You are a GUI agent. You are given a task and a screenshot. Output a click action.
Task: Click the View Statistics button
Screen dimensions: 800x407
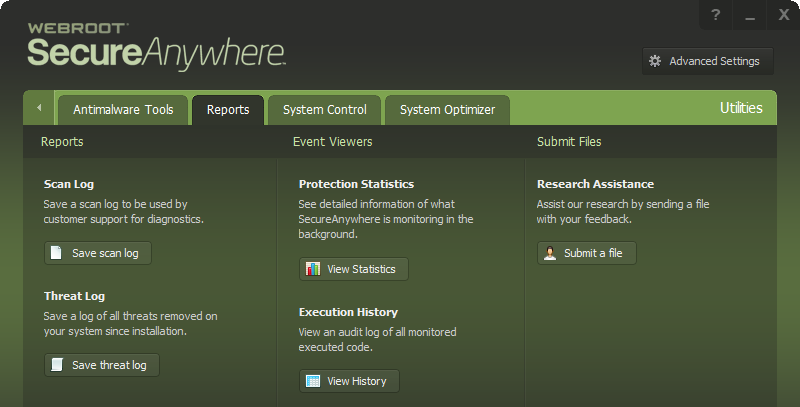354,269
